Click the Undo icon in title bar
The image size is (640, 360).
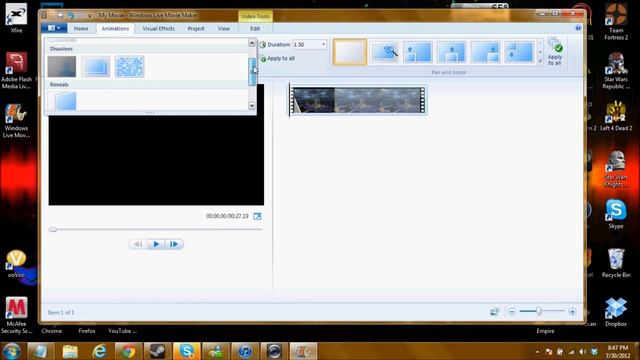click(x=71, y=16)
